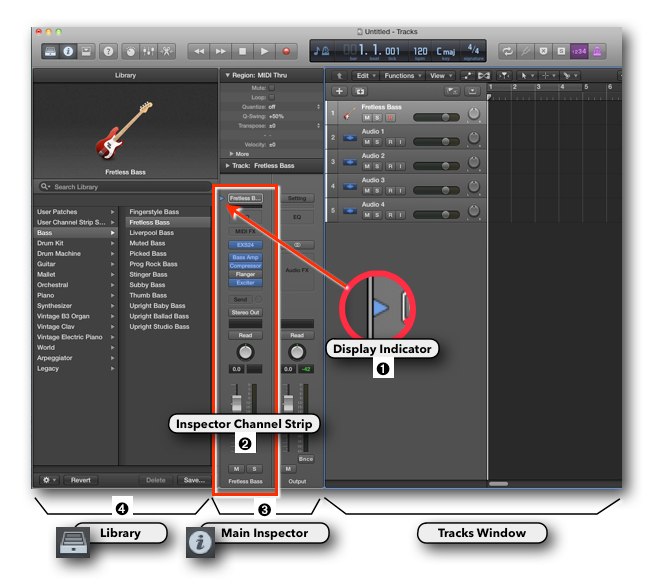Screen dimensions: 651x581
Task: Open the Library panel from the toolbar
Action: (x=50, y=50)
